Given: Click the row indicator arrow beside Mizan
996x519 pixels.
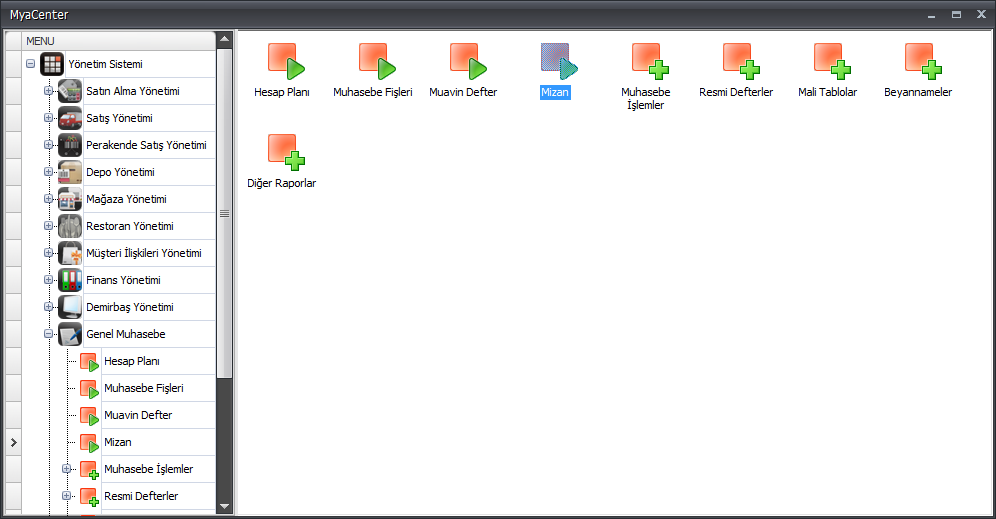Looking at the screenshot, I should tap(13, 442).
